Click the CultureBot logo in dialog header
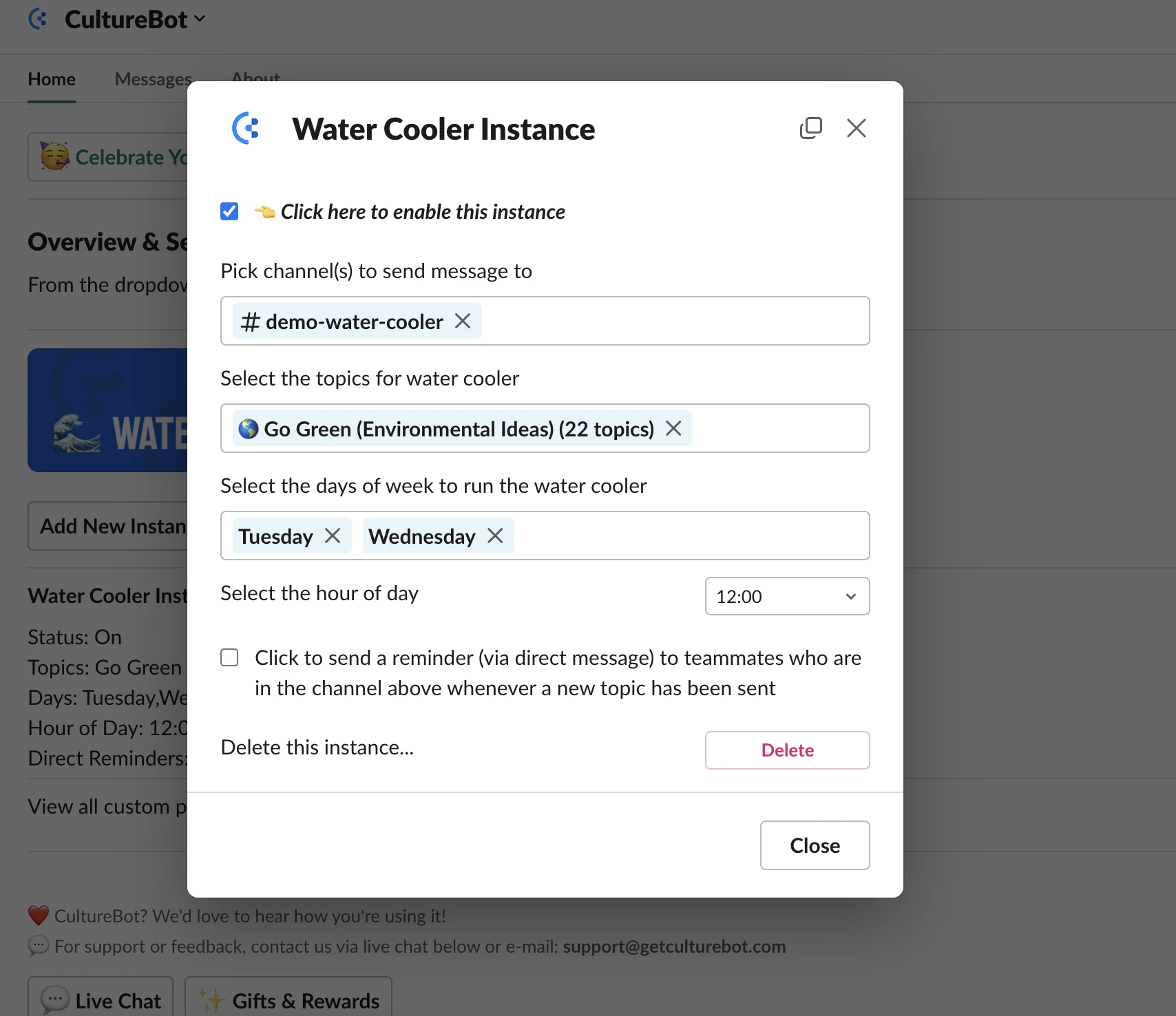Screen dimensions: 1176x1016 point(246,129)
